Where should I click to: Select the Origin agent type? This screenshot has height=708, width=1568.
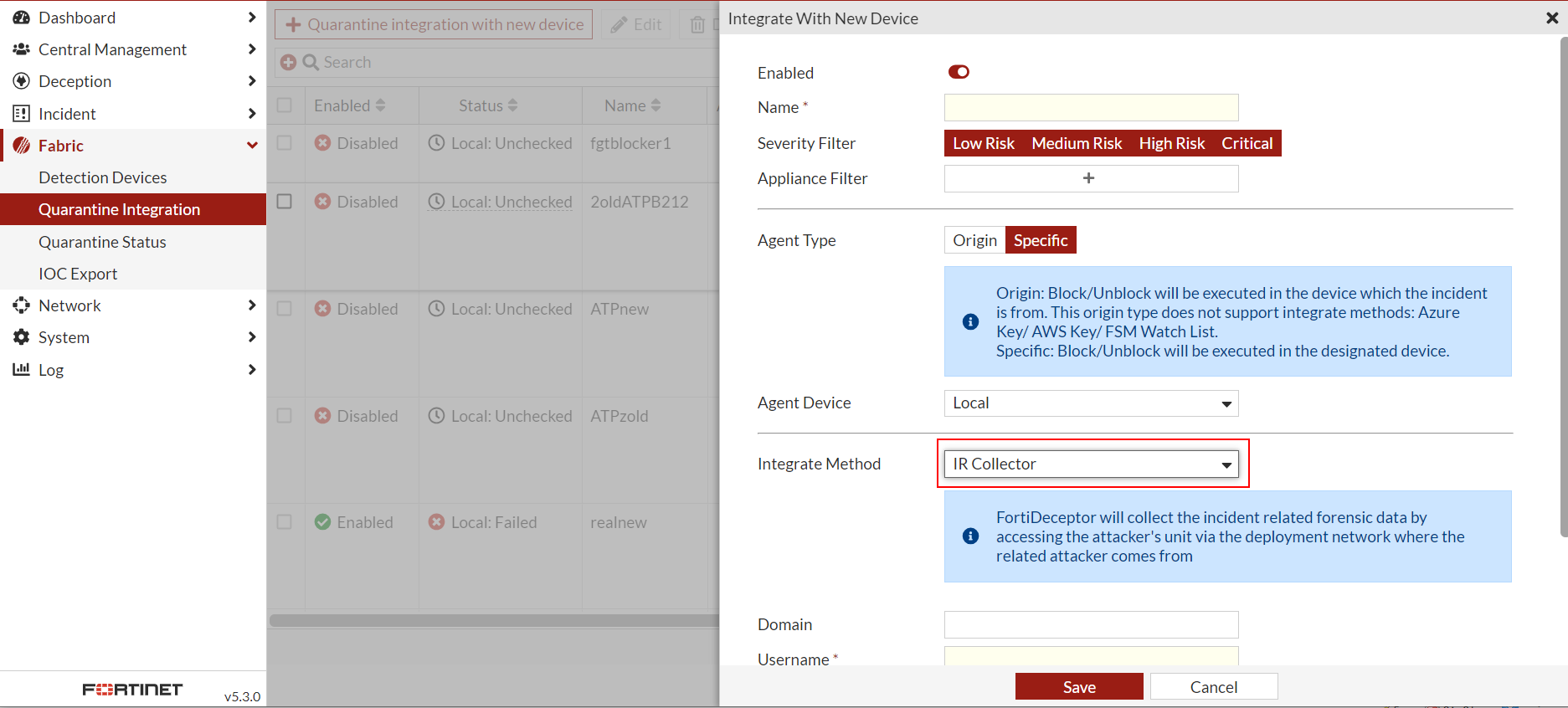[x=974, y=240]
